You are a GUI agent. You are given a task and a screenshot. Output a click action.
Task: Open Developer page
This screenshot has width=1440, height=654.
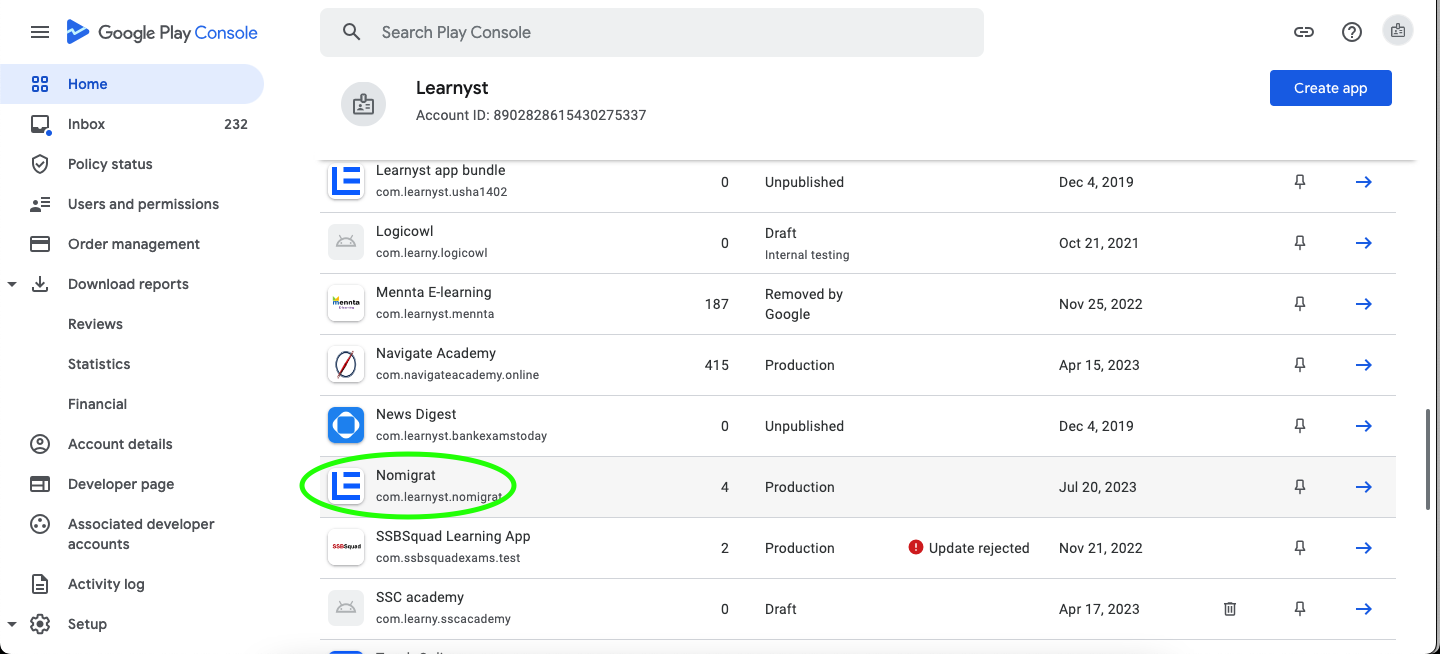pos(132,484)
